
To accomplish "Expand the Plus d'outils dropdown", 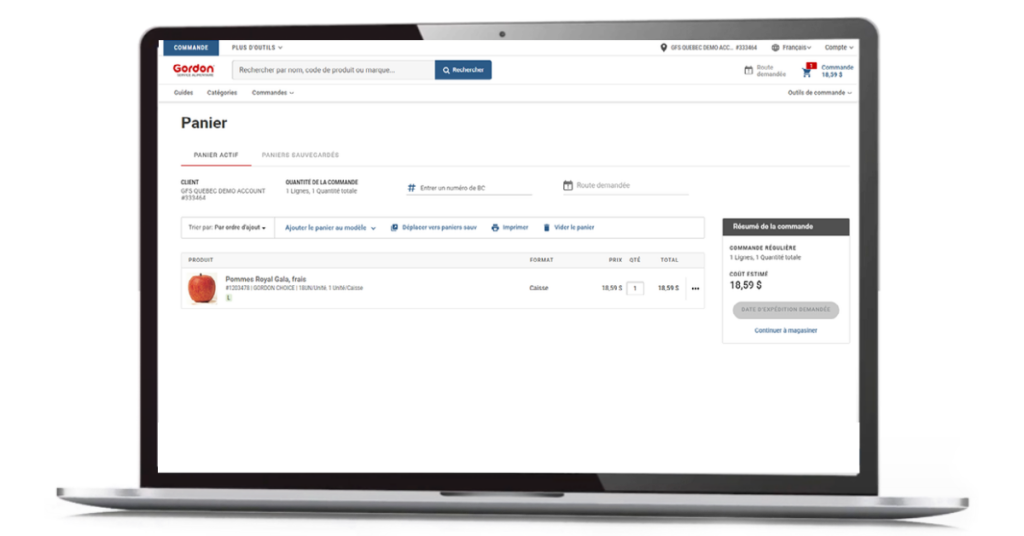I will 257,47.
